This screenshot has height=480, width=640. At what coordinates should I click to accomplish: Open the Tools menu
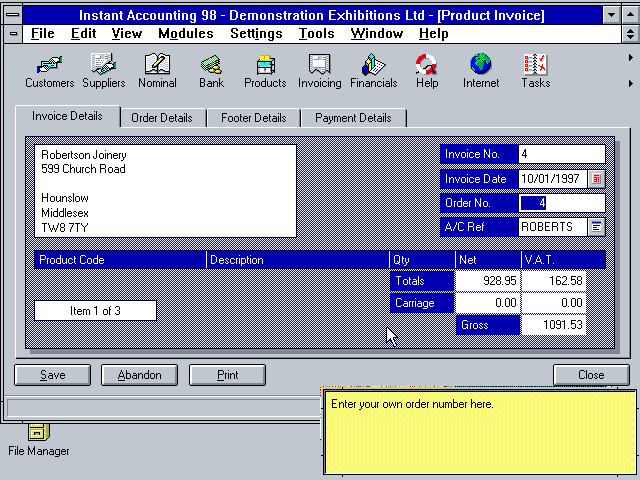(316, 33)
